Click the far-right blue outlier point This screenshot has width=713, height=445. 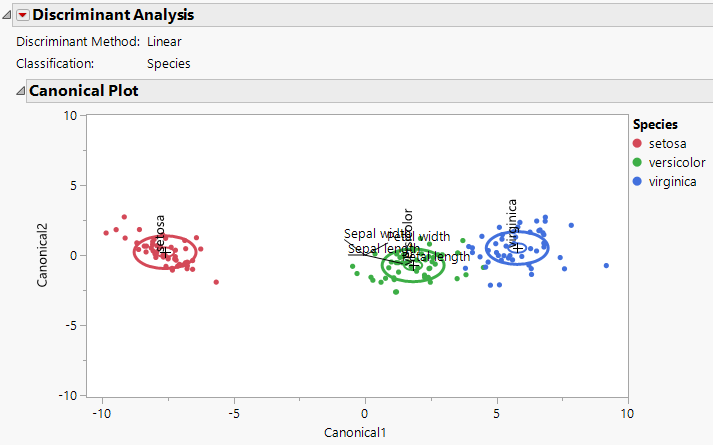click(606, 266)
